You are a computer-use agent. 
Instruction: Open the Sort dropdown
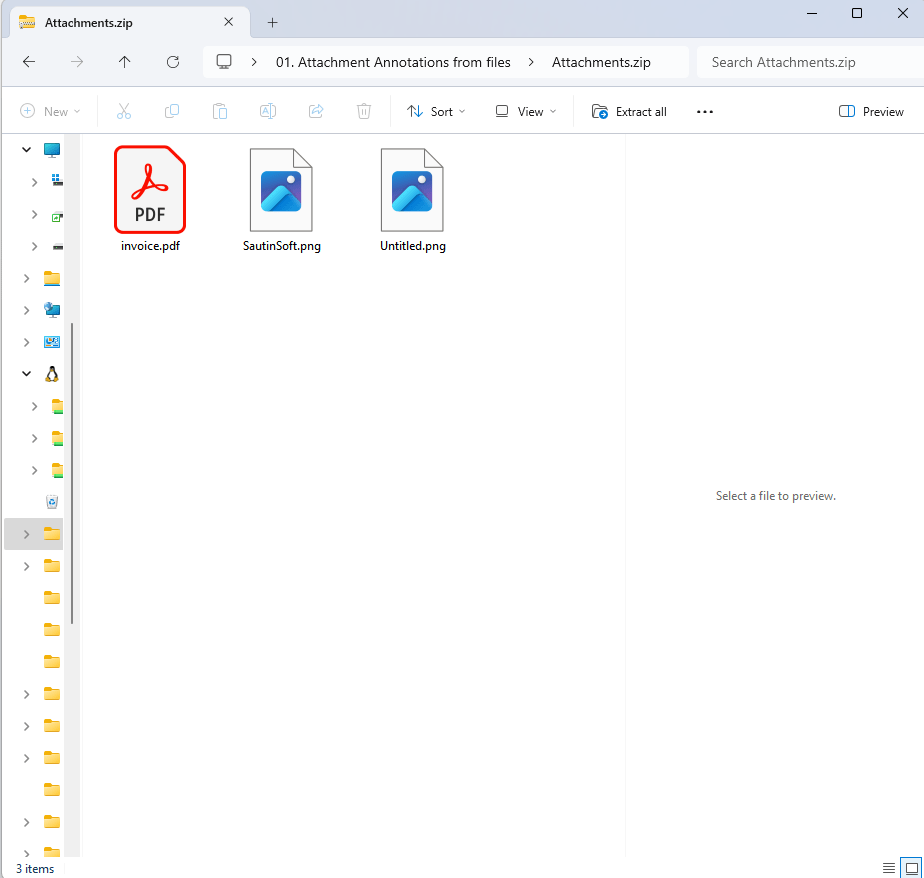436,111
